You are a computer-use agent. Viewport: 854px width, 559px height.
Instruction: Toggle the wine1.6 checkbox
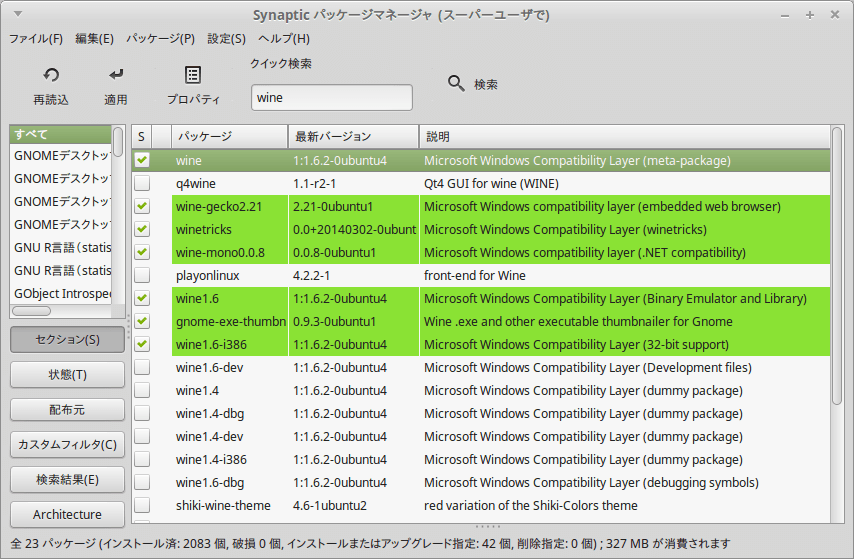pyautogui.click(x=142, y=298)
